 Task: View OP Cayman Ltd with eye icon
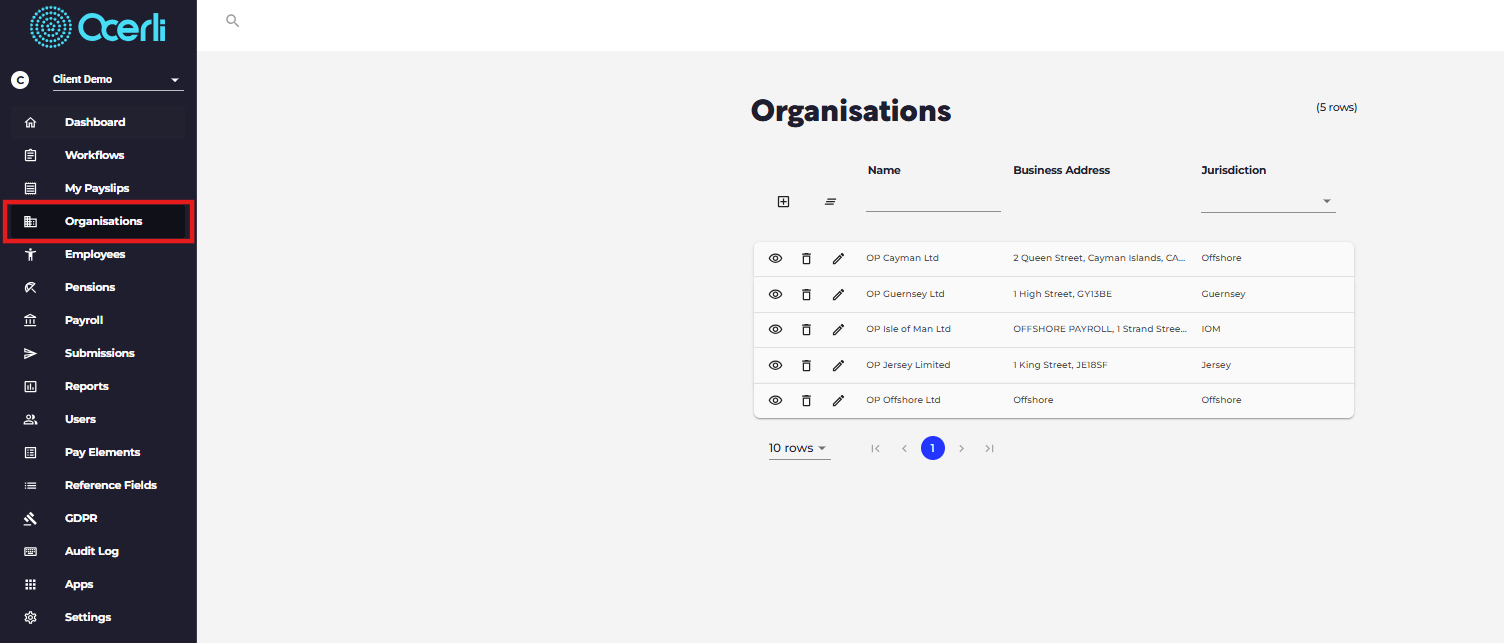[x=775, y=258]
